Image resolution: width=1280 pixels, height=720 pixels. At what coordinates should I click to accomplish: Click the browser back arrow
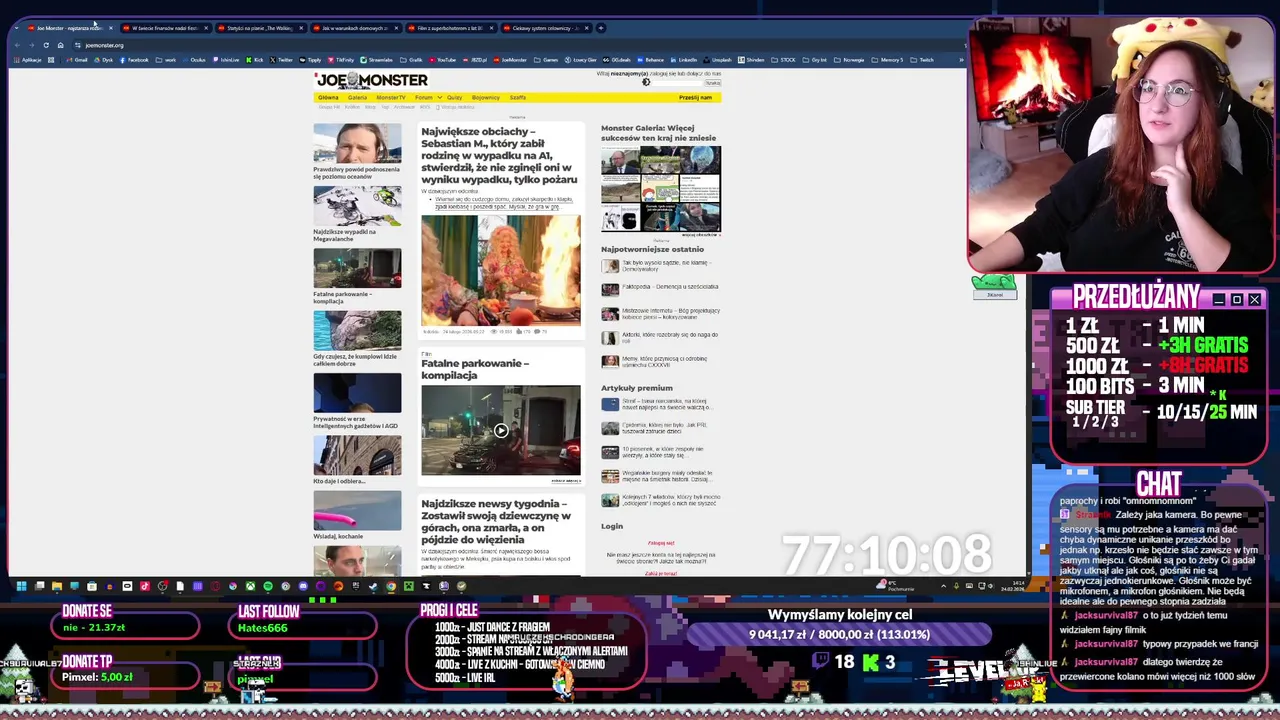tap(17, 45)
